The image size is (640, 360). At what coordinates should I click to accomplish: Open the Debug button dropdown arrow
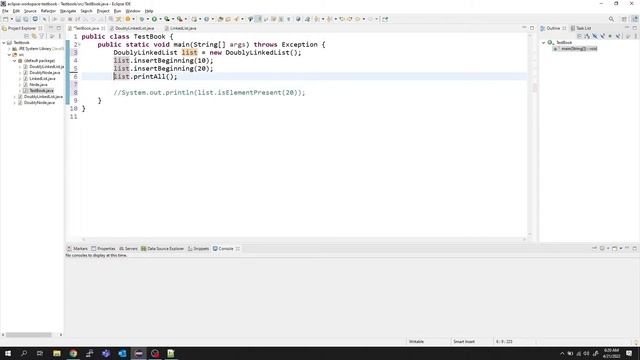click(147, 19)
